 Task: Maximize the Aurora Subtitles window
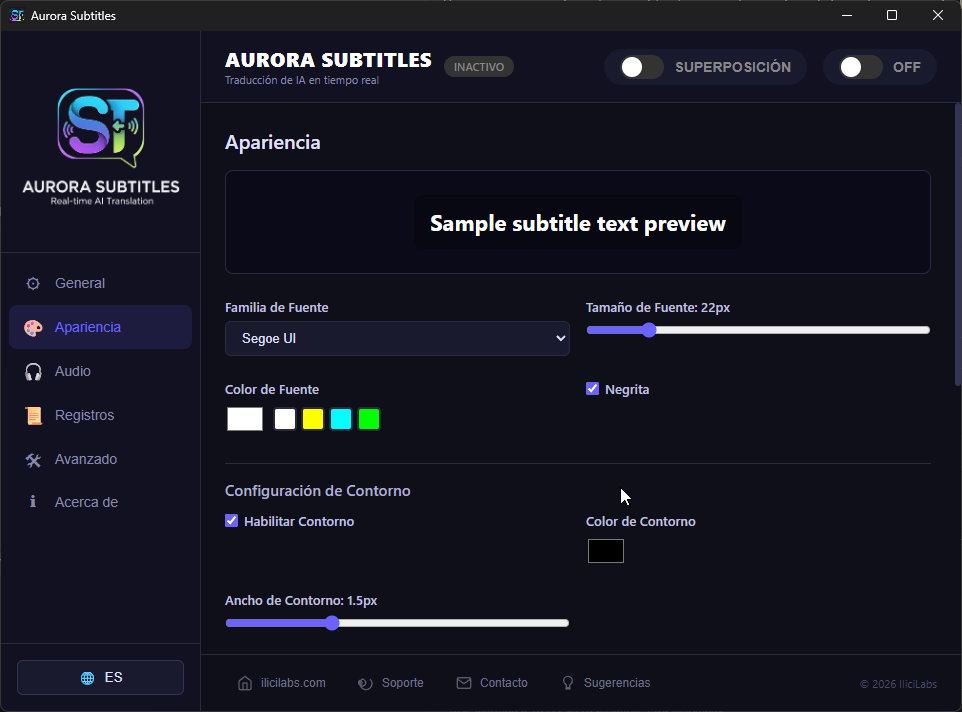(x=892, y=15)
